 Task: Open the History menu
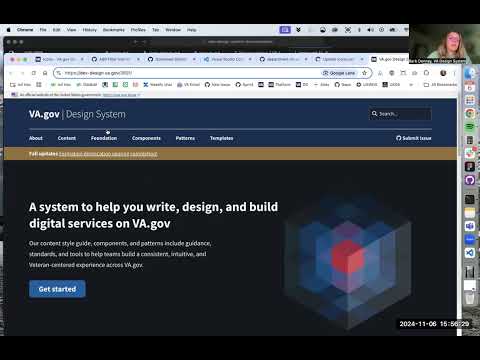tap(90, 30)
